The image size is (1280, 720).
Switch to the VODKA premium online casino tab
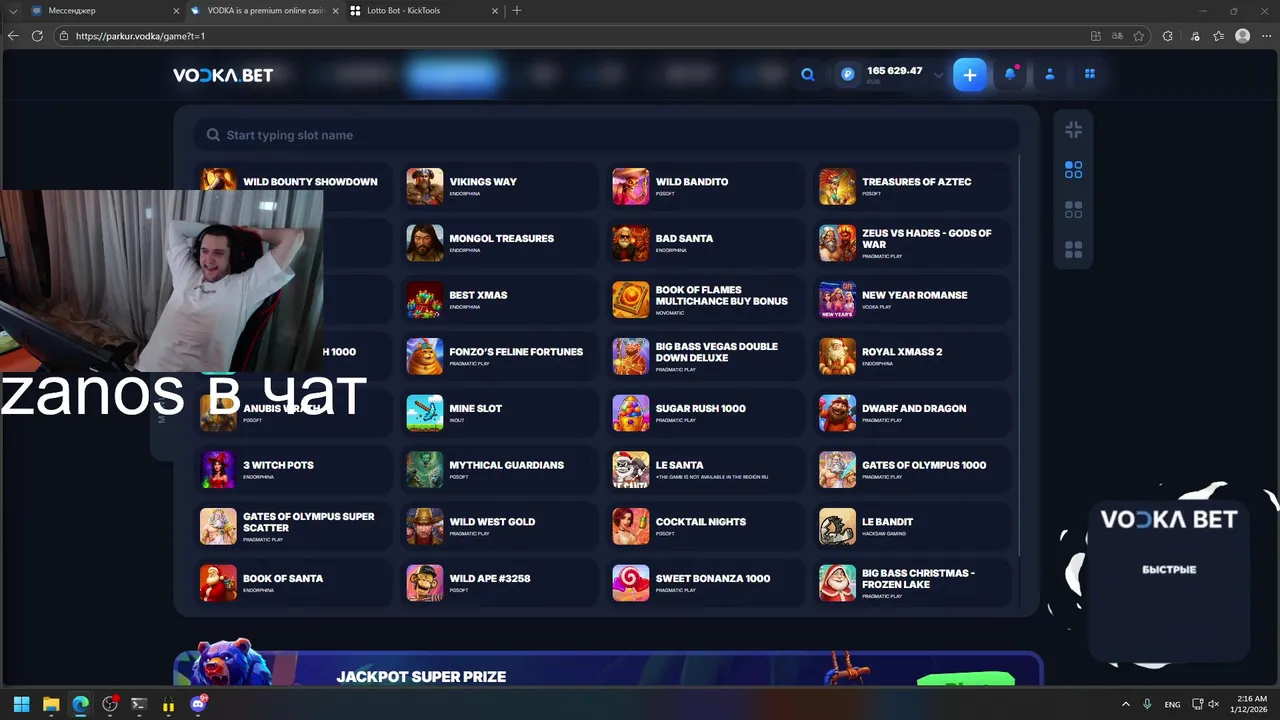pos(264,11)
